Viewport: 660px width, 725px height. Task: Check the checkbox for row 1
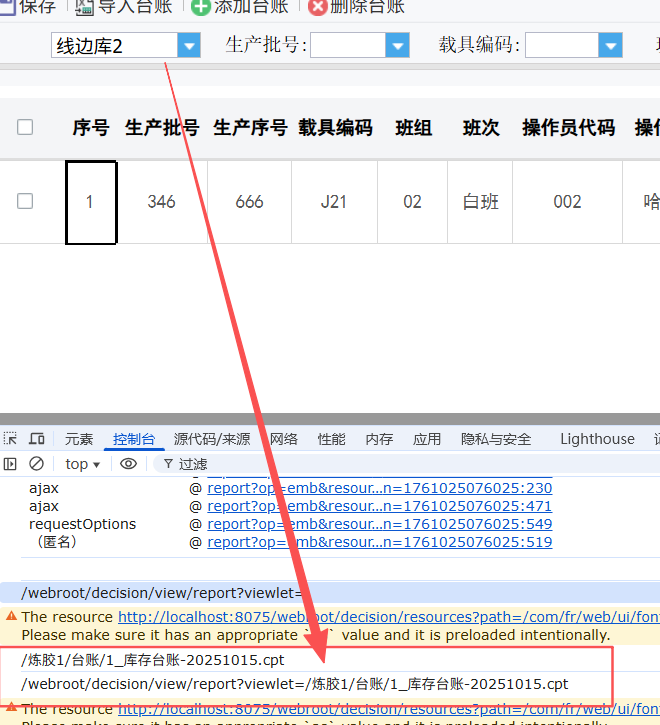pyautogui.click(x=25, y=201)
